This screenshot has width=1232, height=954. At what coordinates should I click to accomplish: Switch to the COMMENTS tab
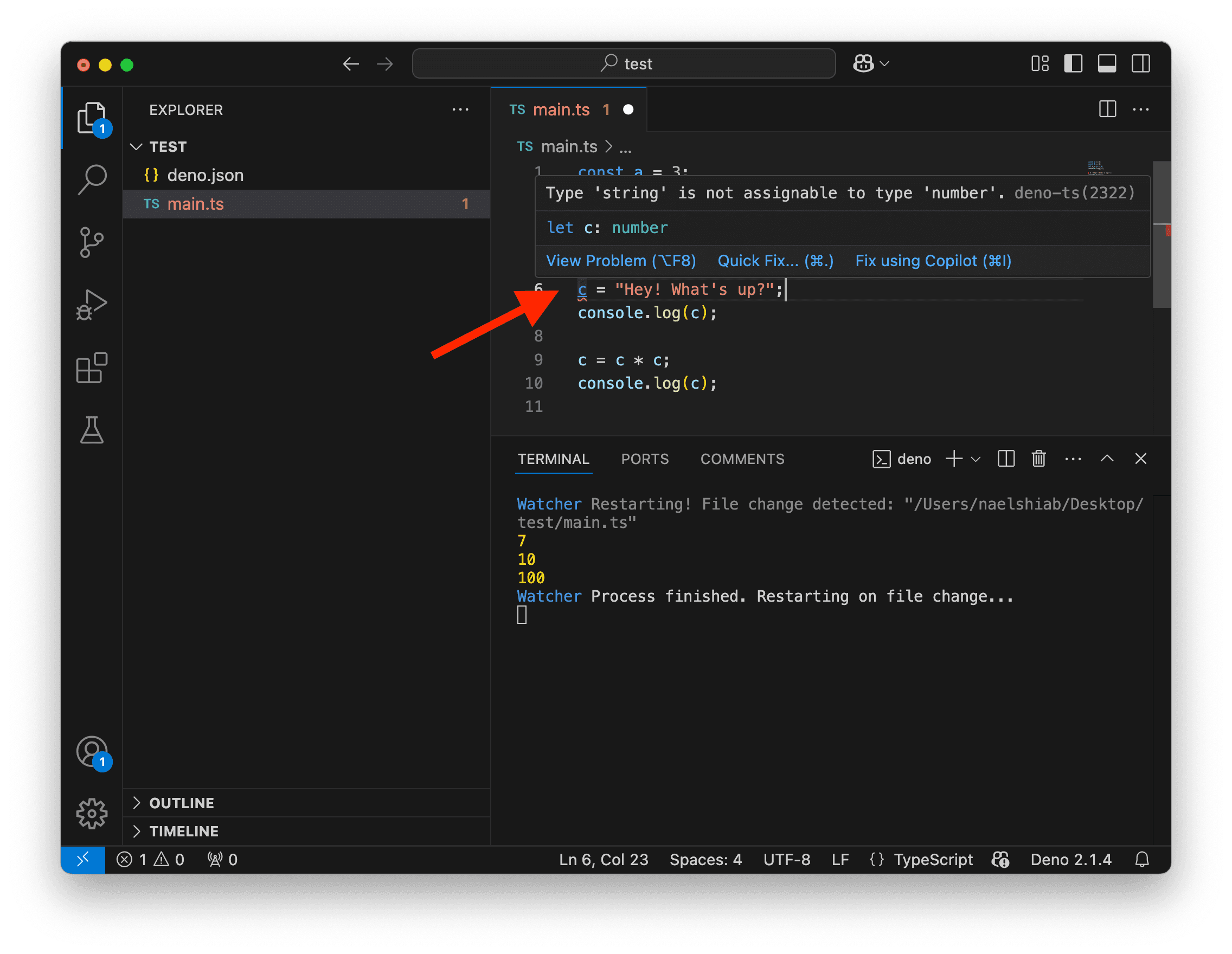pyautogui.click(x=742, y=459)
